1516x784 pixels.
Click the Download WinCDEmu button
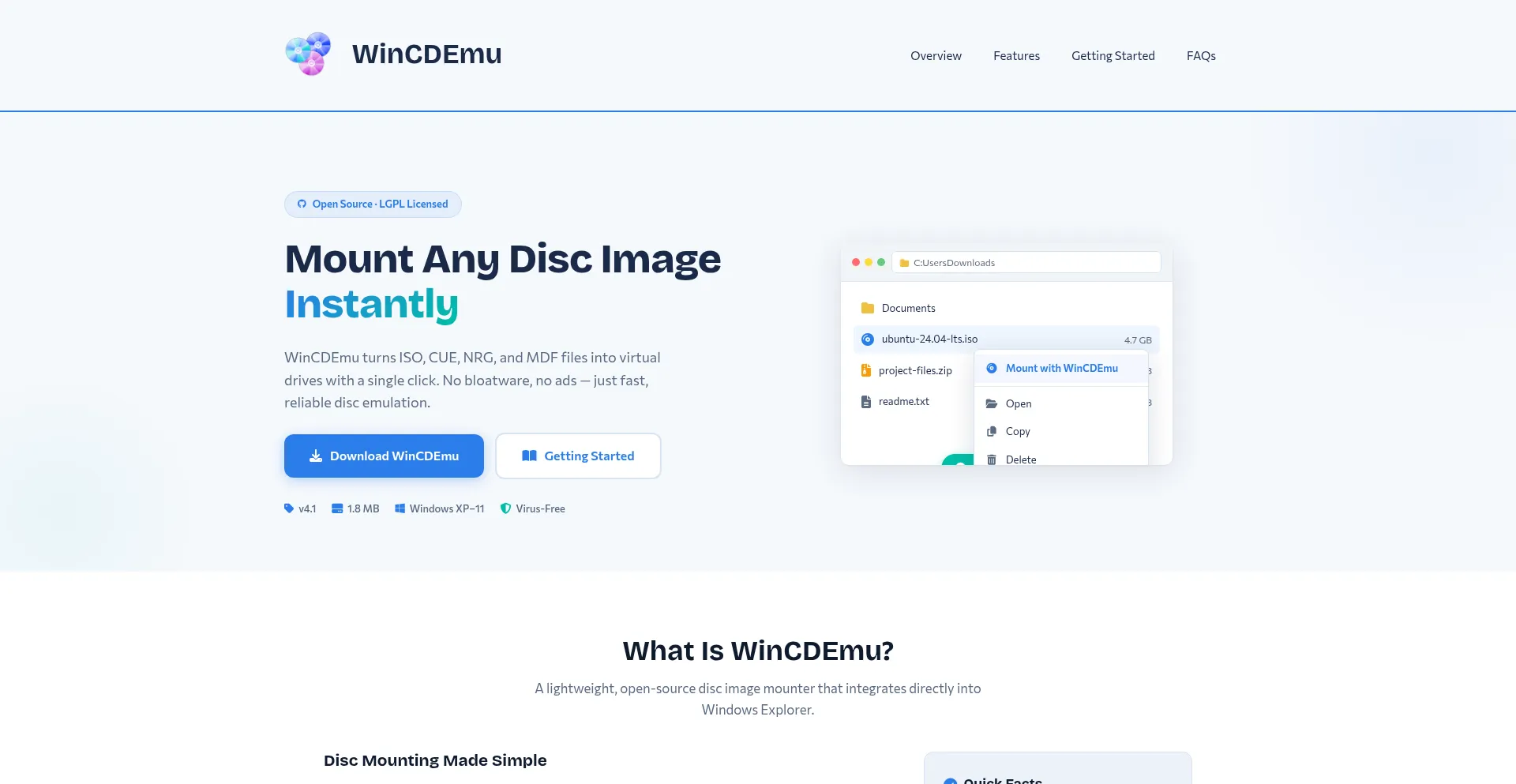pyautogui.click(x=384, y=456)
